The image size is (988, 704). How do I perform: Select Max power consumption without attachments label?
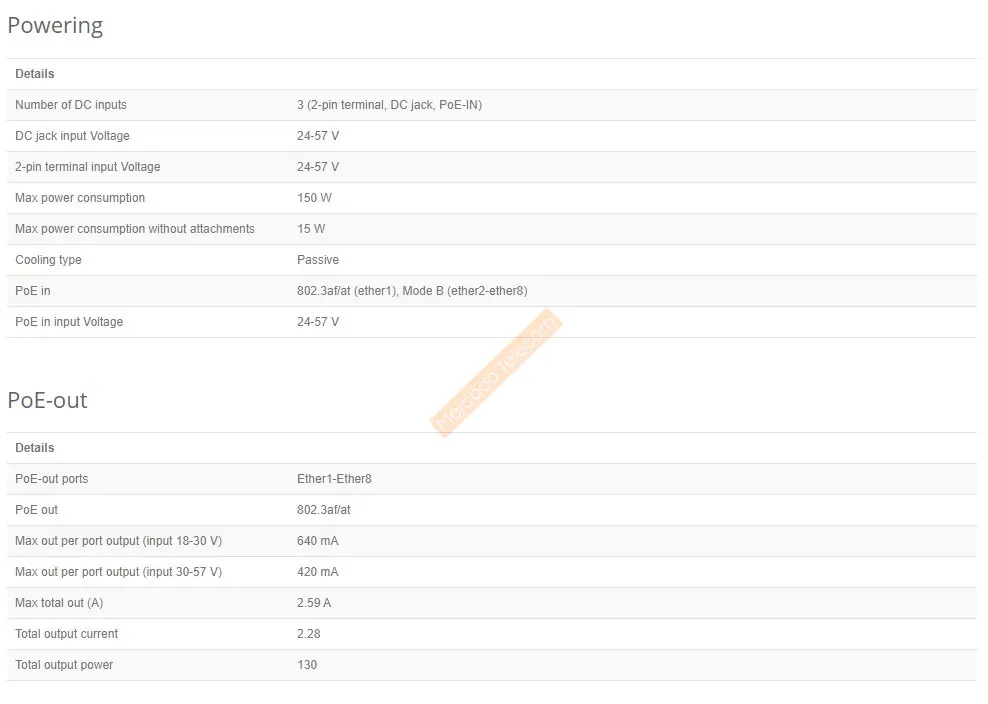[135, 229]
